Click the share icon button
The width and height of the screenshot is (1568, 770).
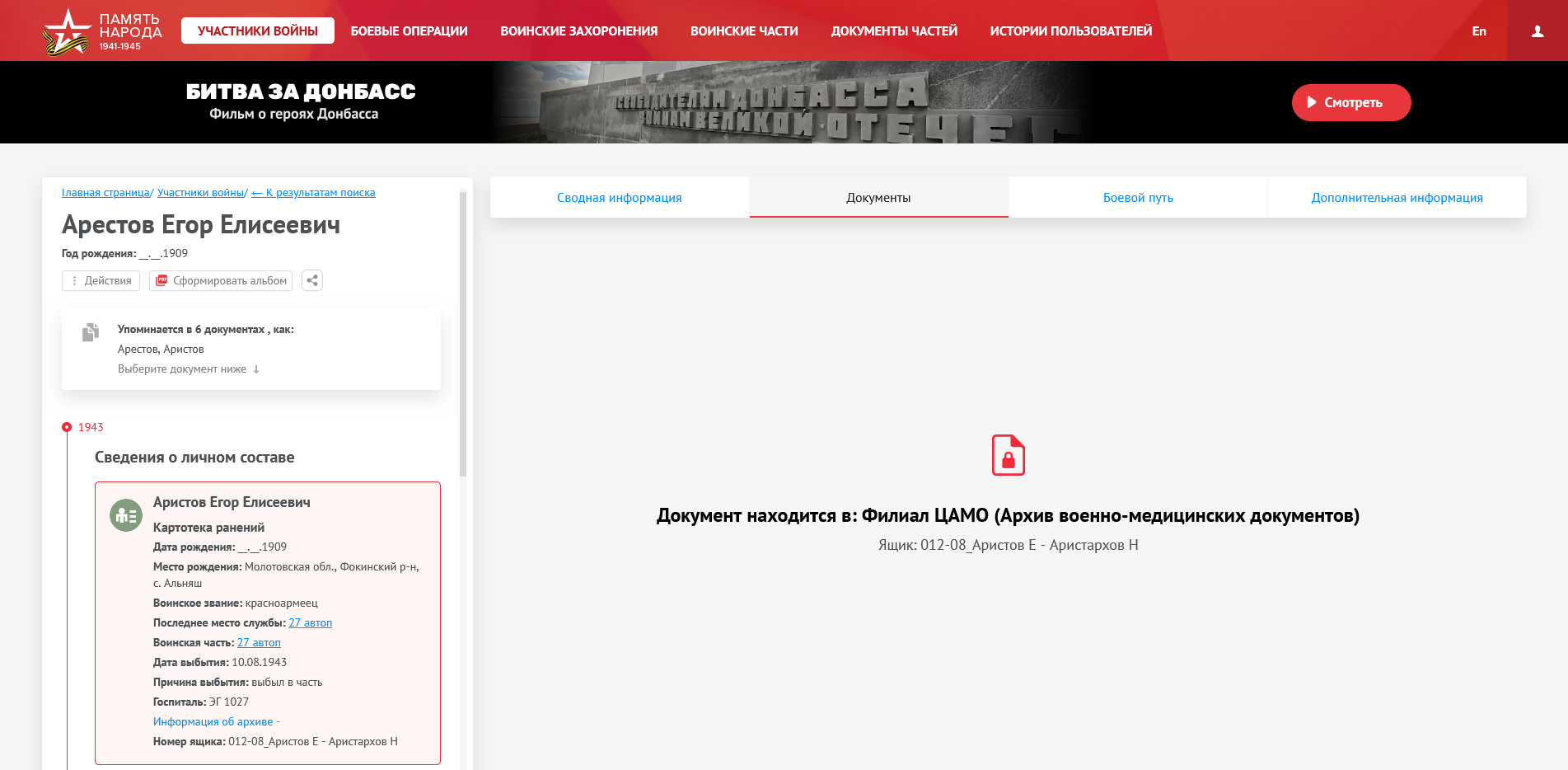pyautogui.click(x=312, y=280)
